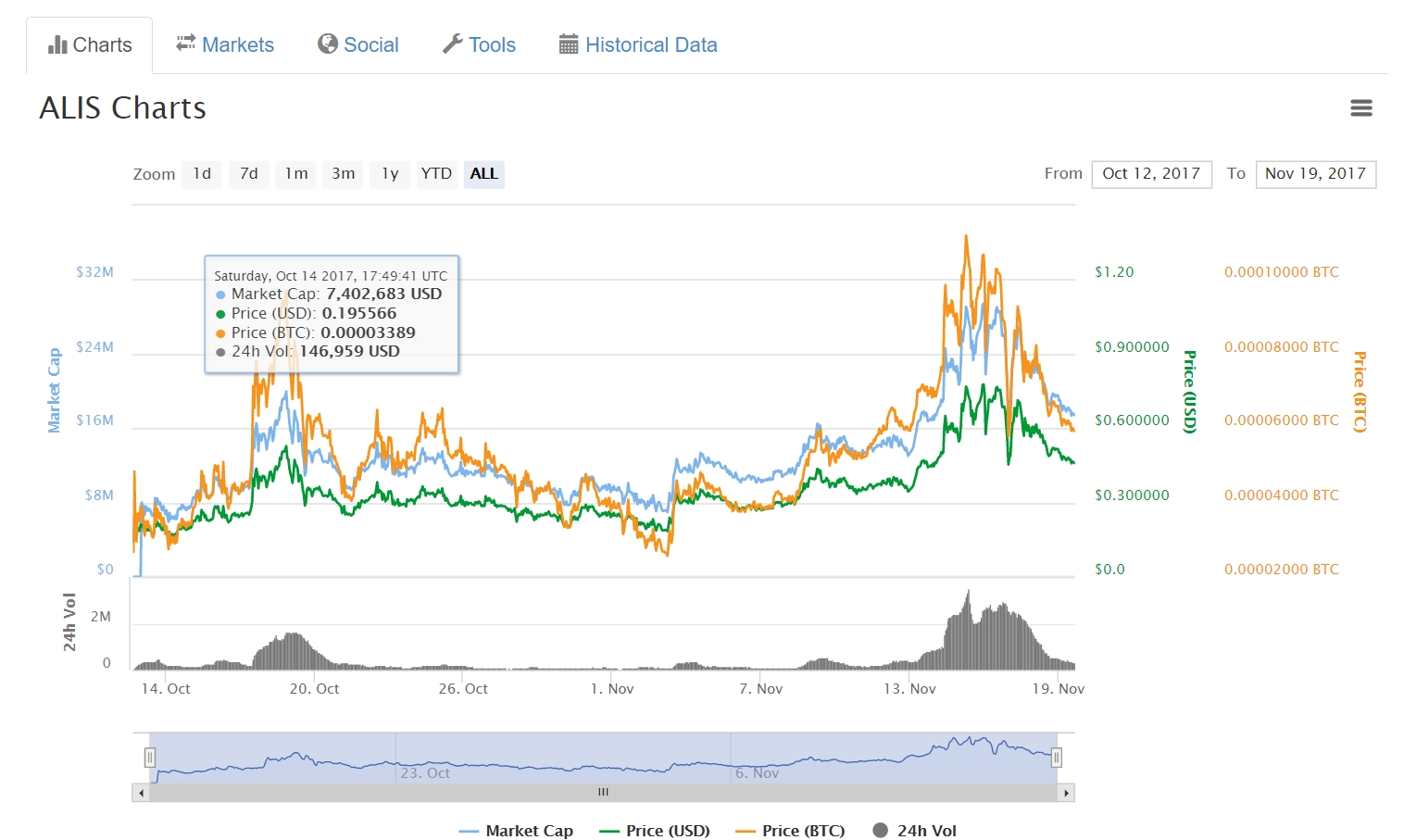This screenshot has height=840, width=1404.
Task: Click the right arrow of the range scrollbar
Action: (x=1066, y=793)
